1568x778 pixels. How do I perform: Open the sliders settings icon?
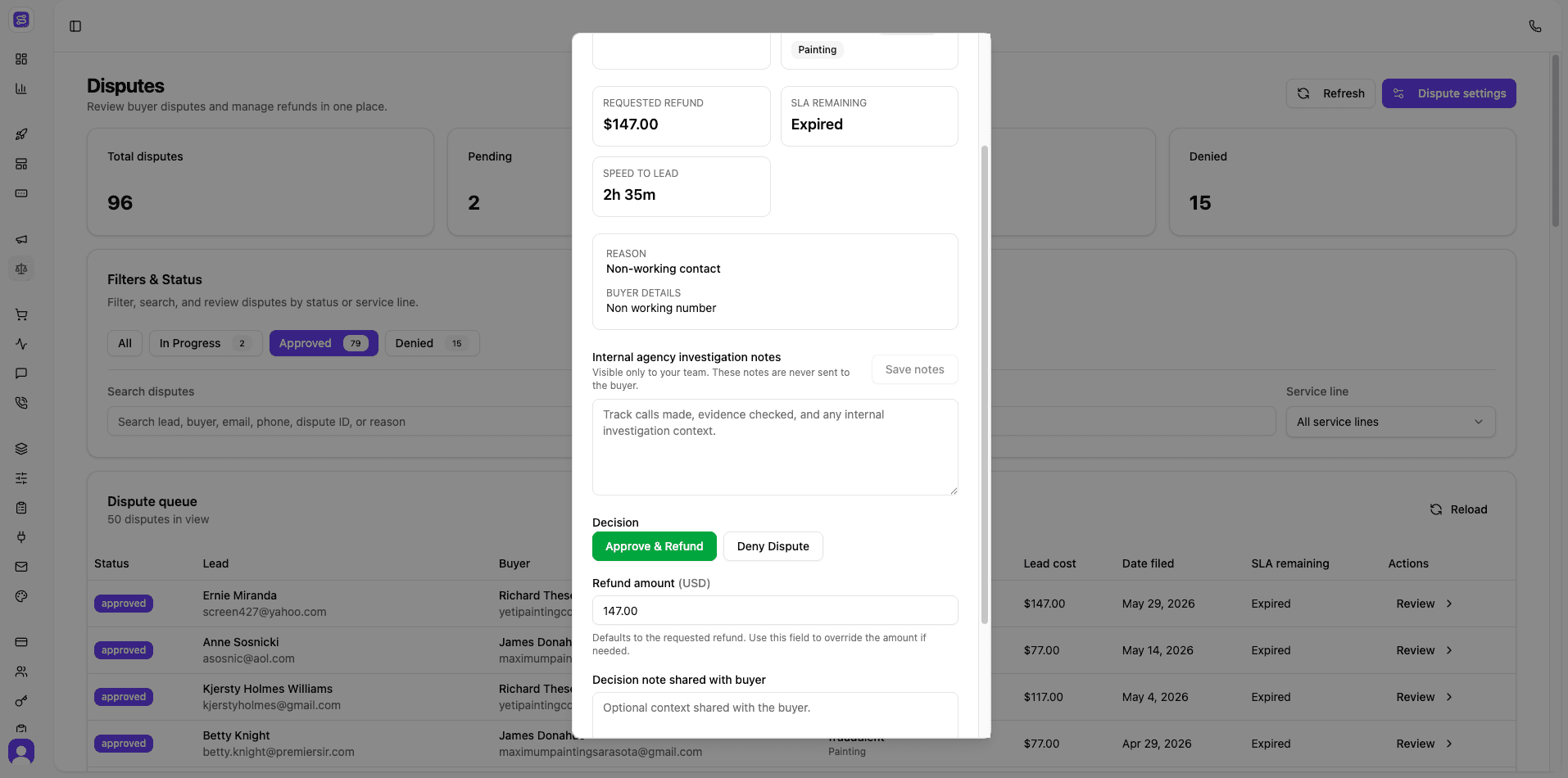pyautogui.click(x=21, y=478)
